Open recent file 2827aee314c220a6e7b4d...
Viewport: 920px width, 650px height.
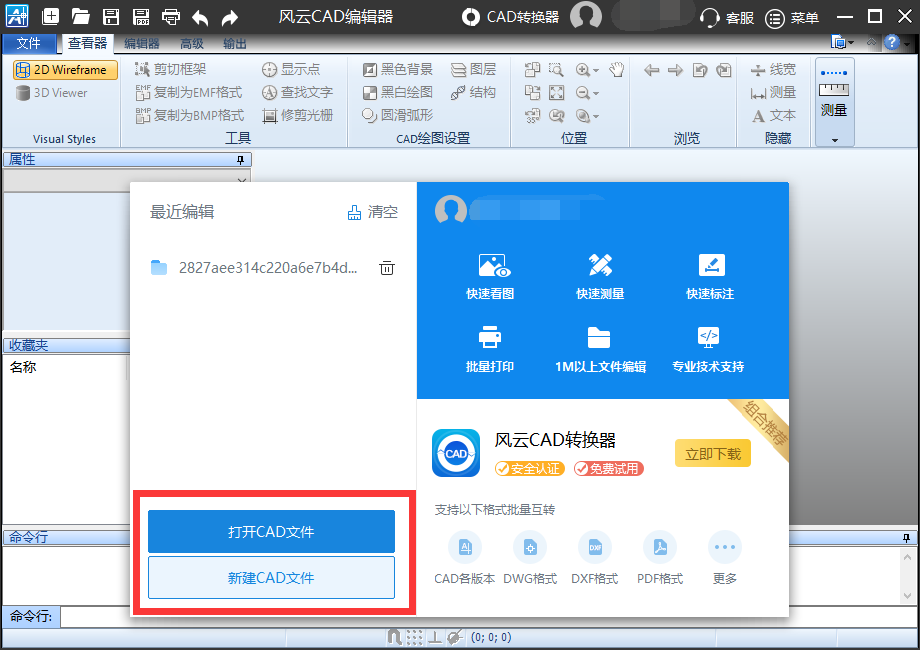click(x=254, y=268)
